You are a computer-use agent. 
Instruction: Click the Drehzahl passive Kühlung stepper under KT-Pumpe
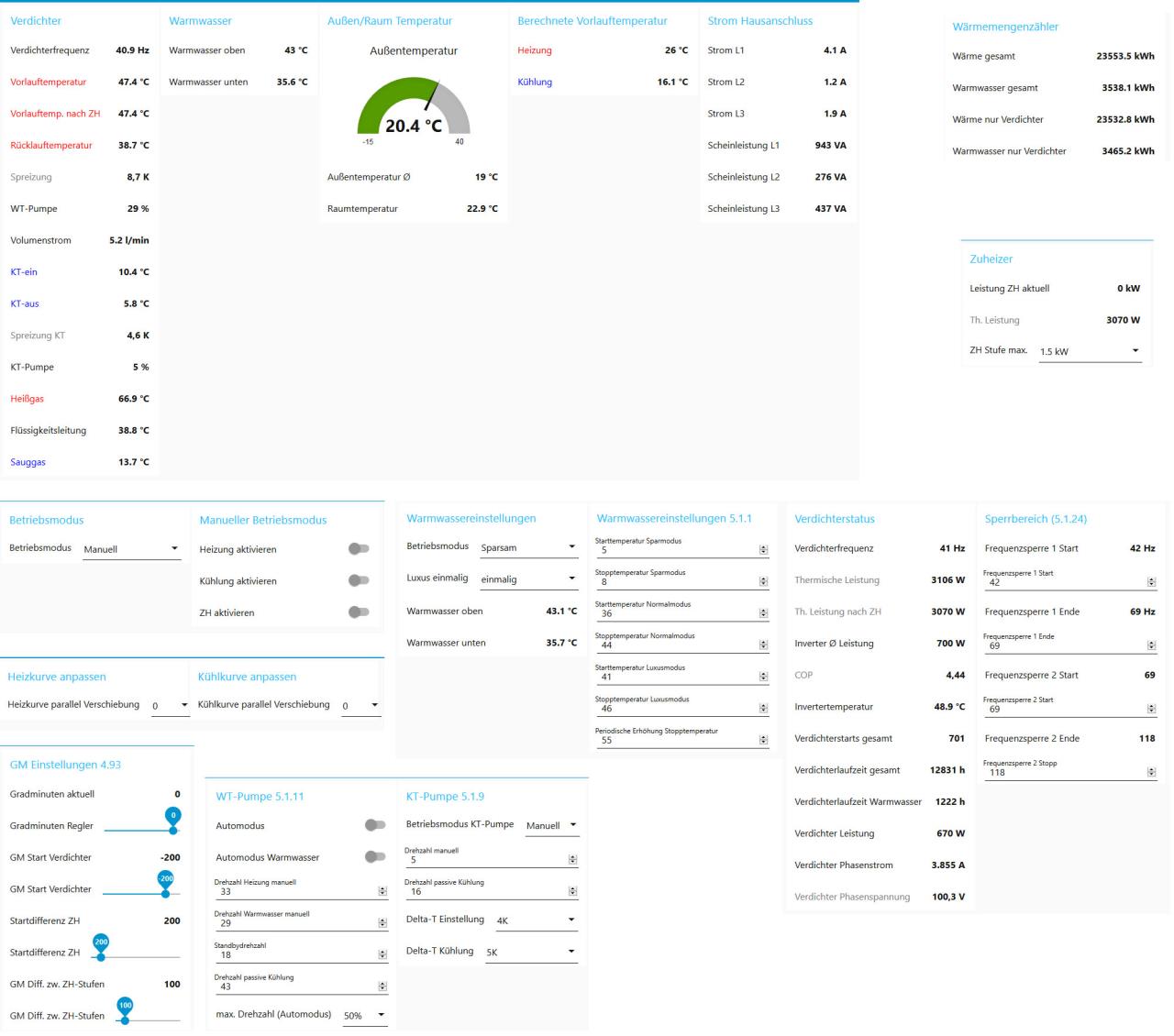tap(572, 891)
